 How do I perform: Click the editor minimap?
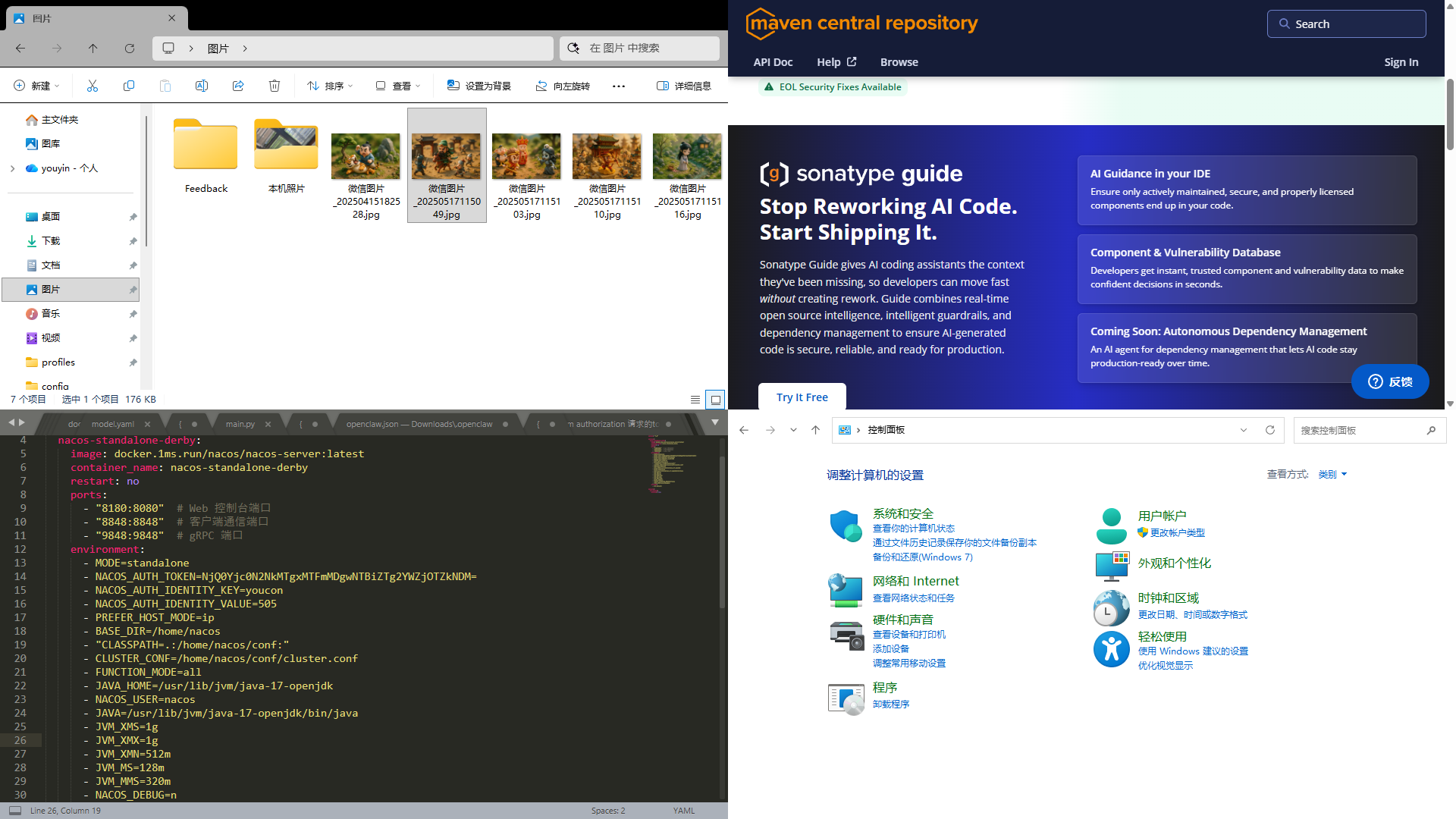coord(673,464)
